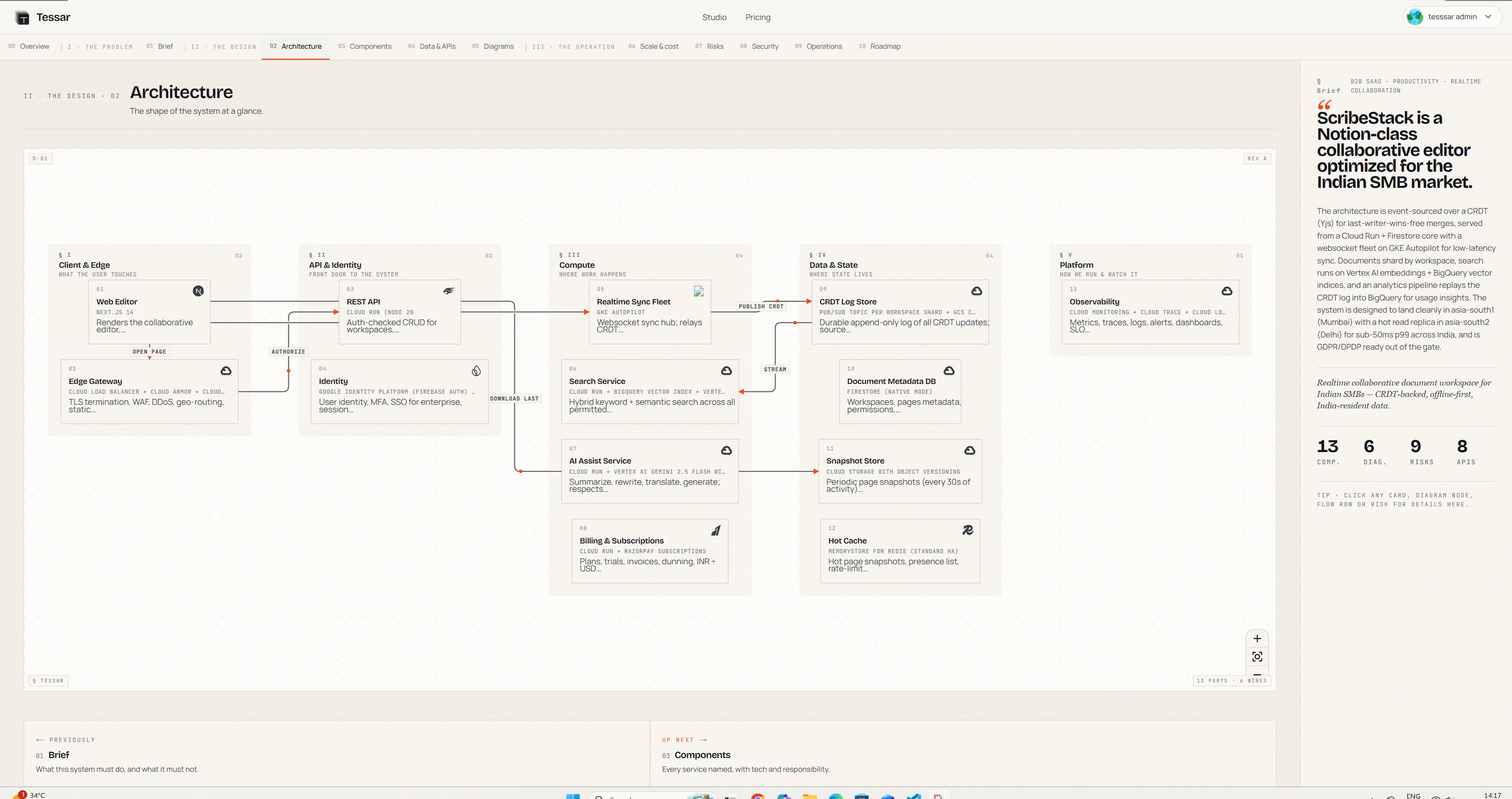
Task: Click the D-01 diagram badge
Action: pos(41,158)
